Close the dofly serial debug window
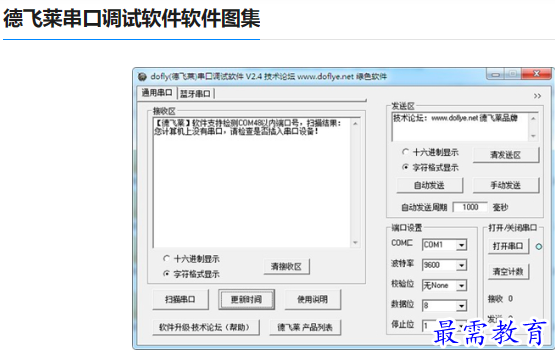This screenshot has width=555, height=364. coord(537,74)
